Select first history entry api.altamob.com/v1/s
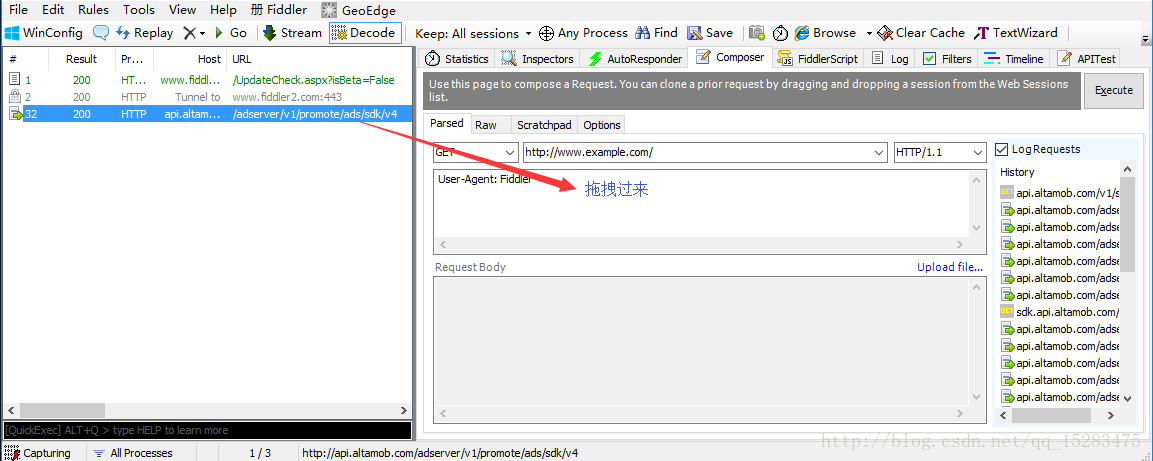This screenshot has width=1153, height=461. pos(1059,193)
